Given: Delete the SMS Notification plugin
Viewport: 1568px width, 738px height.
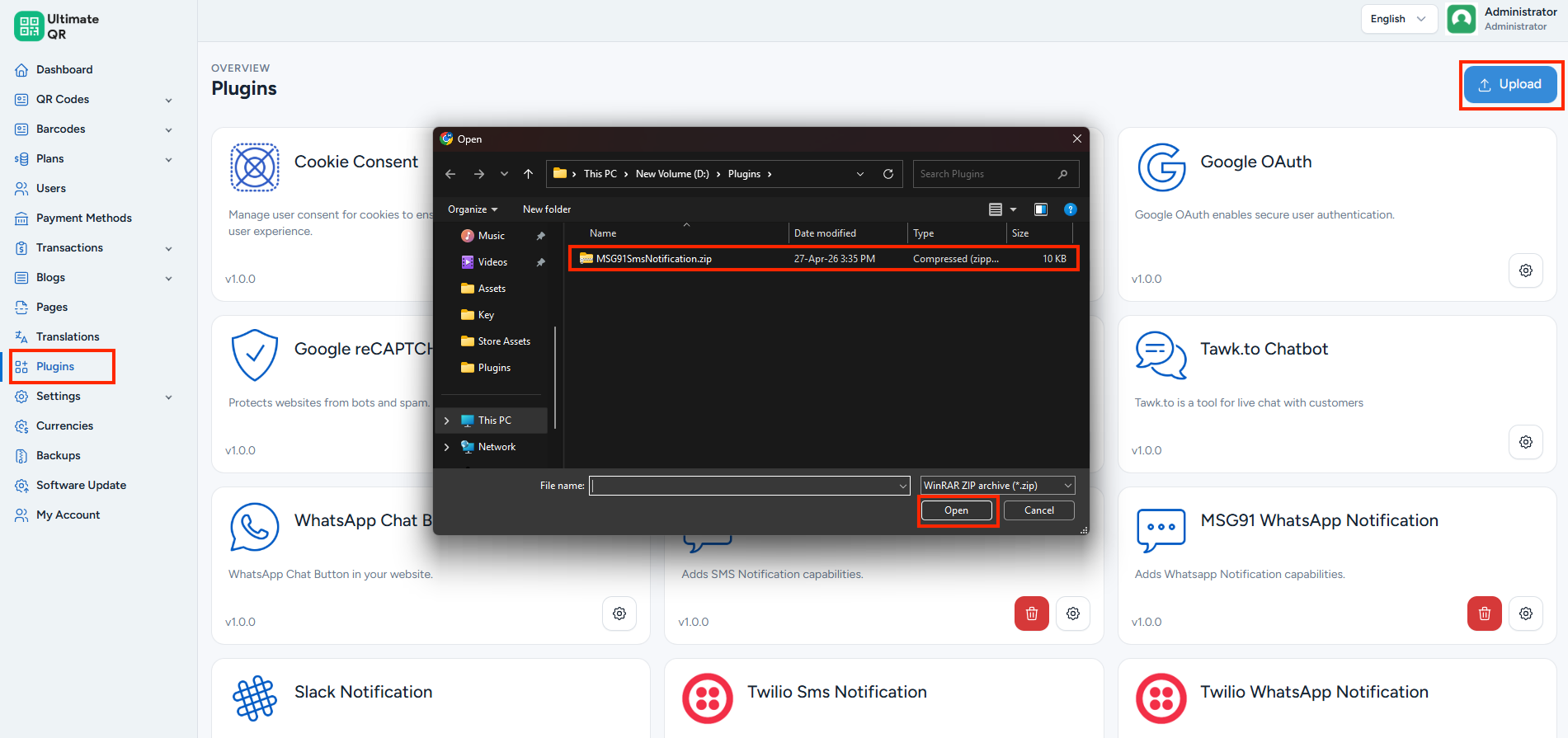Looking at the screenshot, I should 1032,613.
